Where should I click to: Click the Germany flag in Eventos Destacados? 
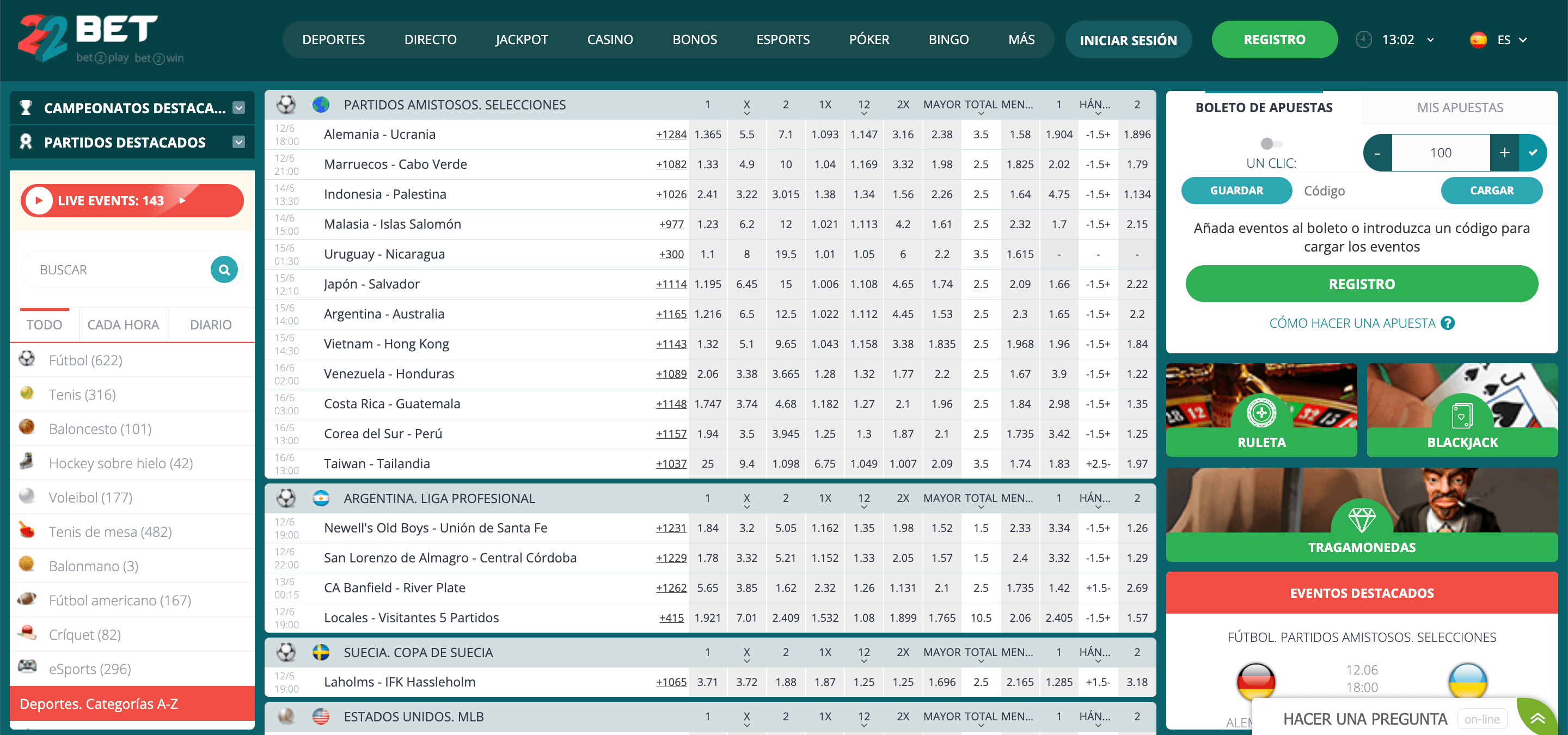tap(1255, 682)
